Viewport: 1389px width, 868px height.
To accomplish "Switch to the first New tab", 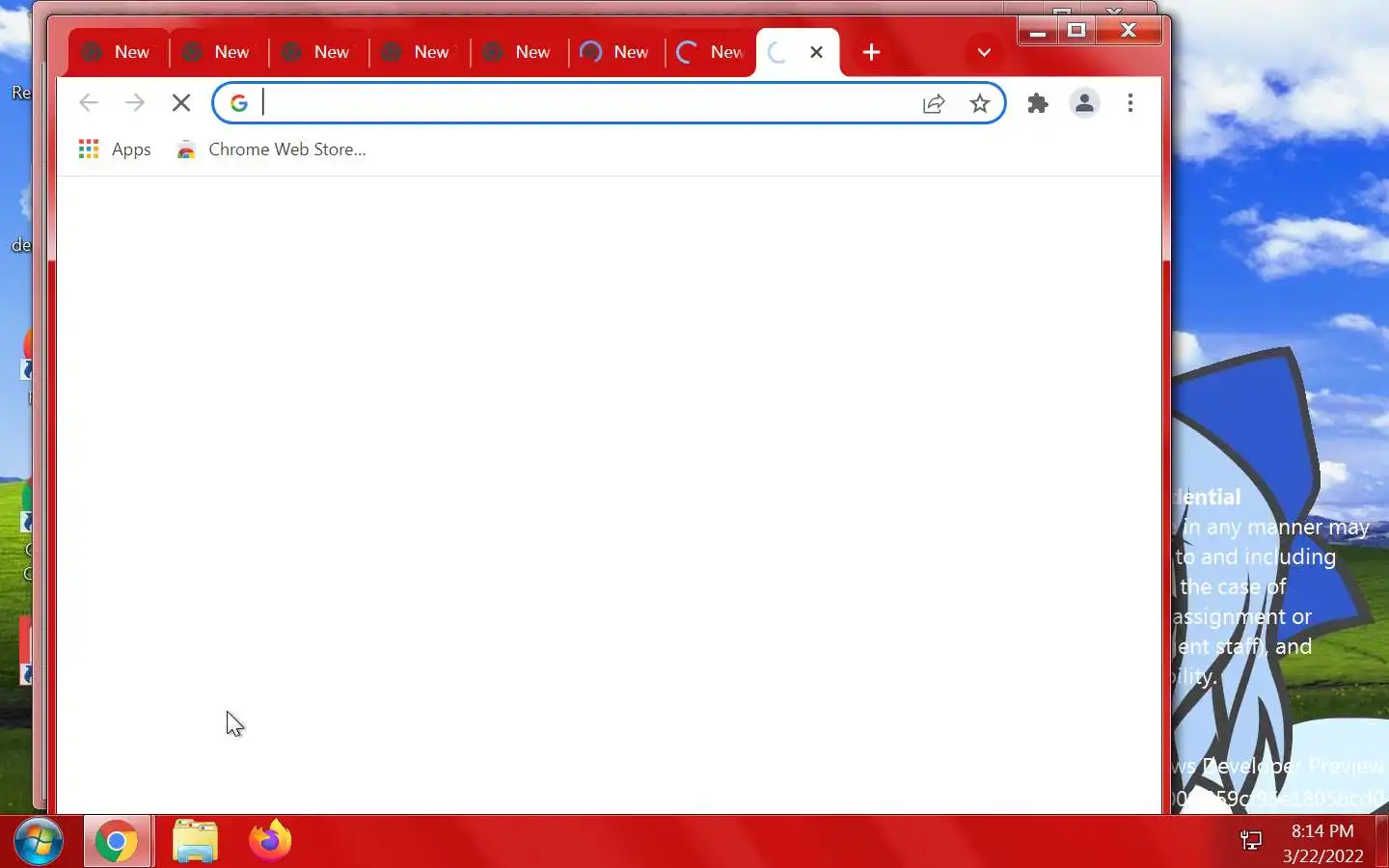I will (x=119, y=52).
